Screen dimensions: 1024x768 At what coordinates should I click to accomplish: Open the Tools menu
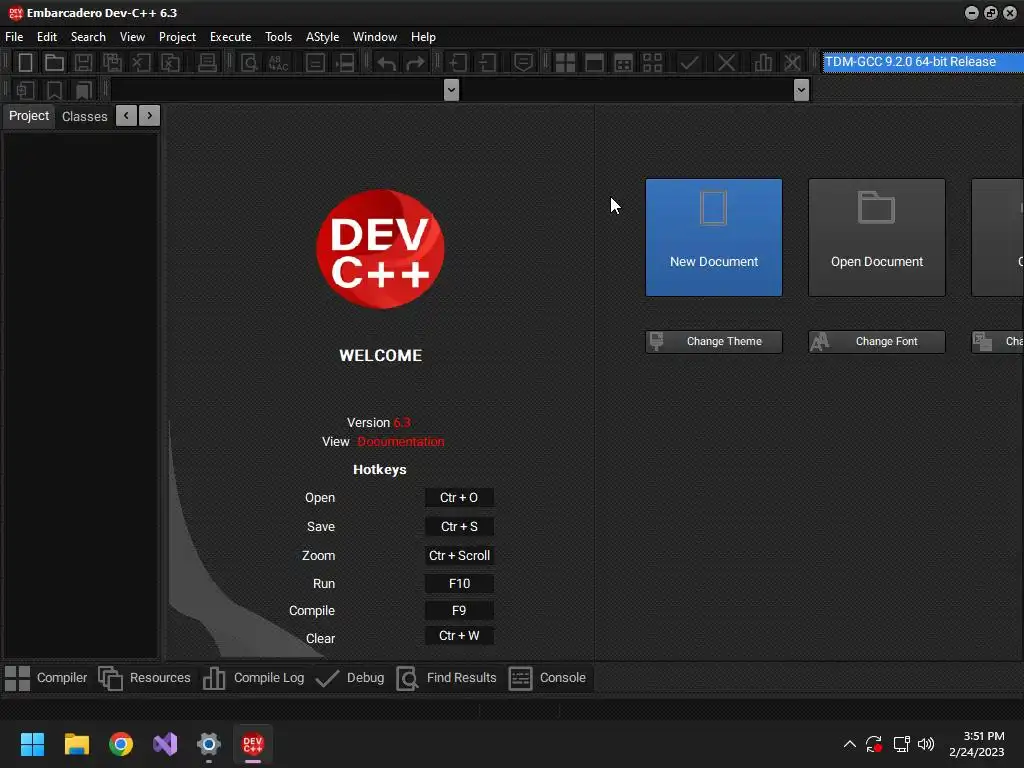[x=278, y=37]
